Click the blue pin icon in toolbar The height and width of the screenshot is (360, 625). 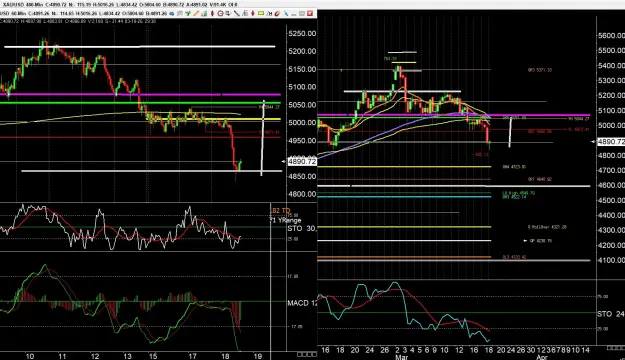point(286,14)
